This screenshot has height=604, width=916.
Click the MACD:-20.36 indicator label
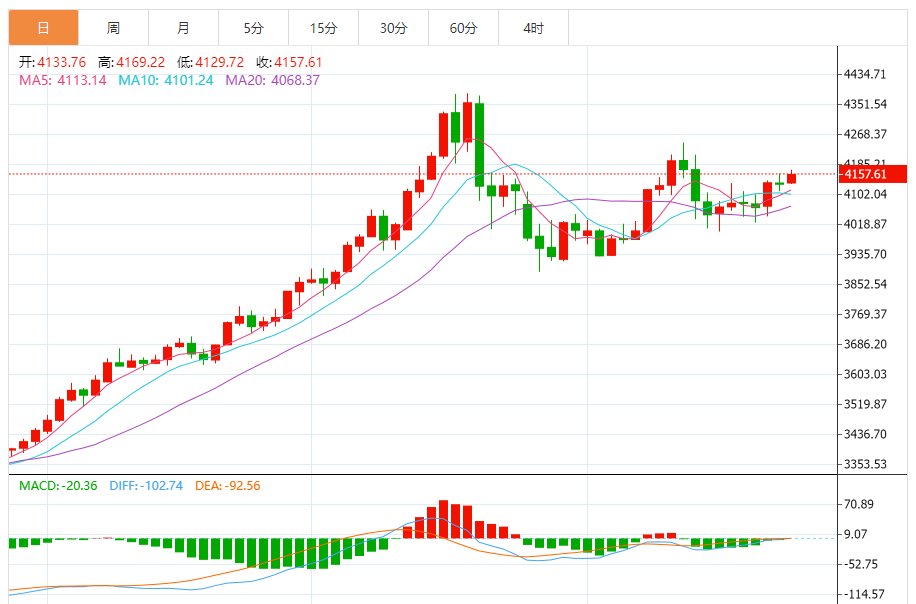[58, 485]
